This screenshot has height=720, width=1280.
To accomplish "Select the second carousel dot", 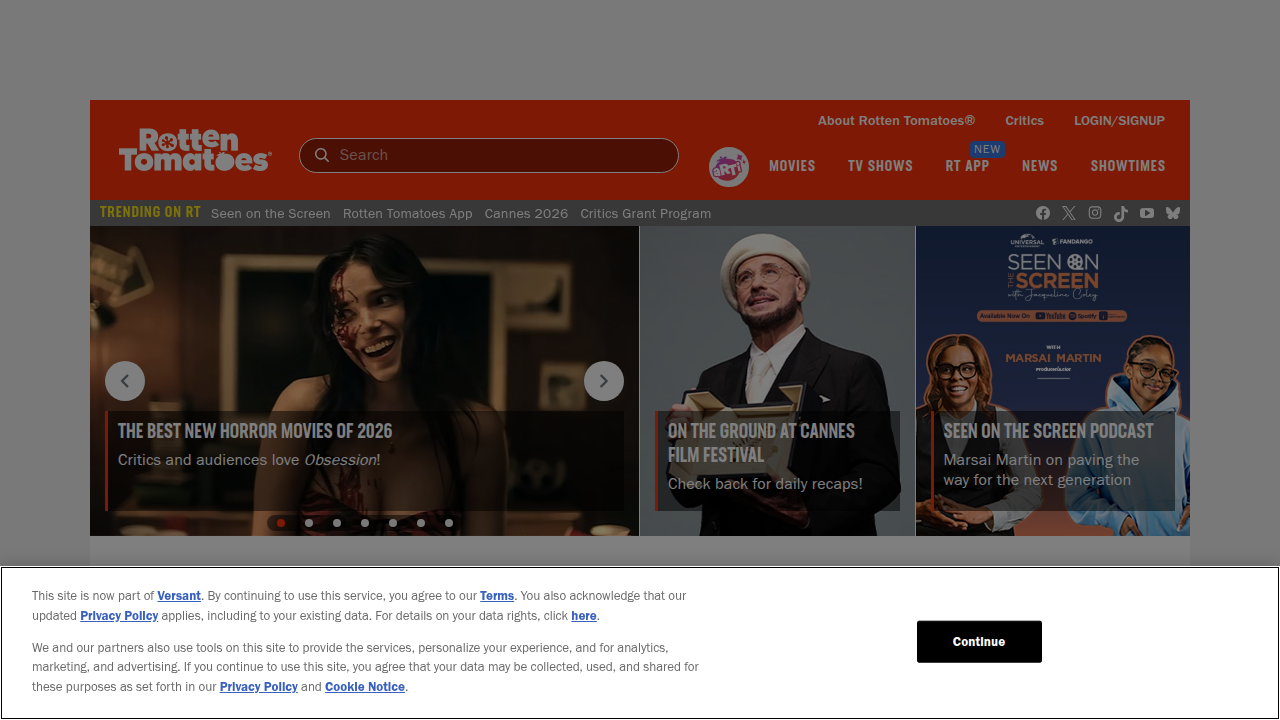I will click(x=309, y=523).
